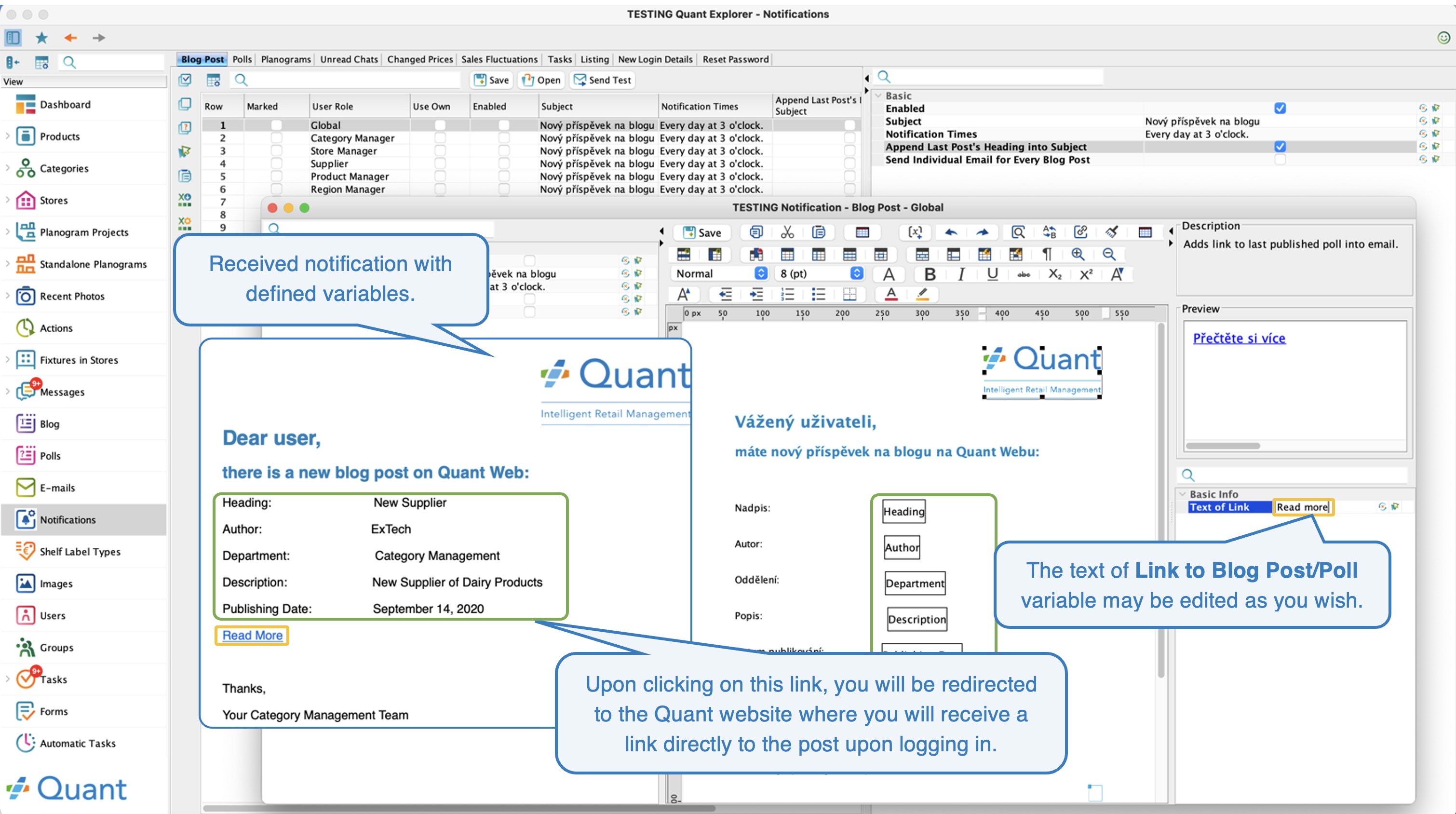Click the Paste clipboard icon in the editor toolbar
The image size is (1456, 814).
click(x=818, y=232)
